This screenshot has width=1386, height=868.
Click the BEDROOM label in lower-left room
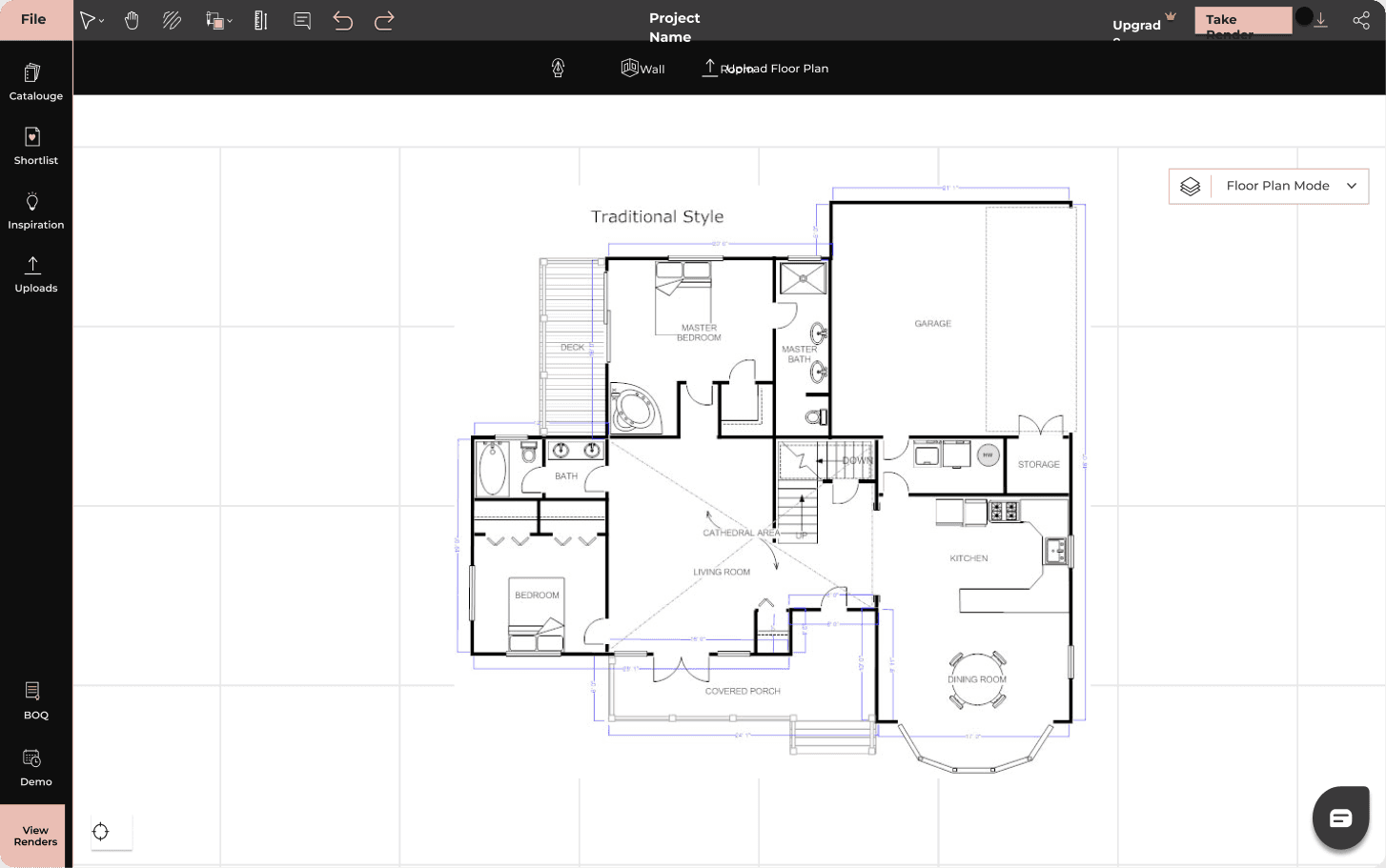[537, 595]
